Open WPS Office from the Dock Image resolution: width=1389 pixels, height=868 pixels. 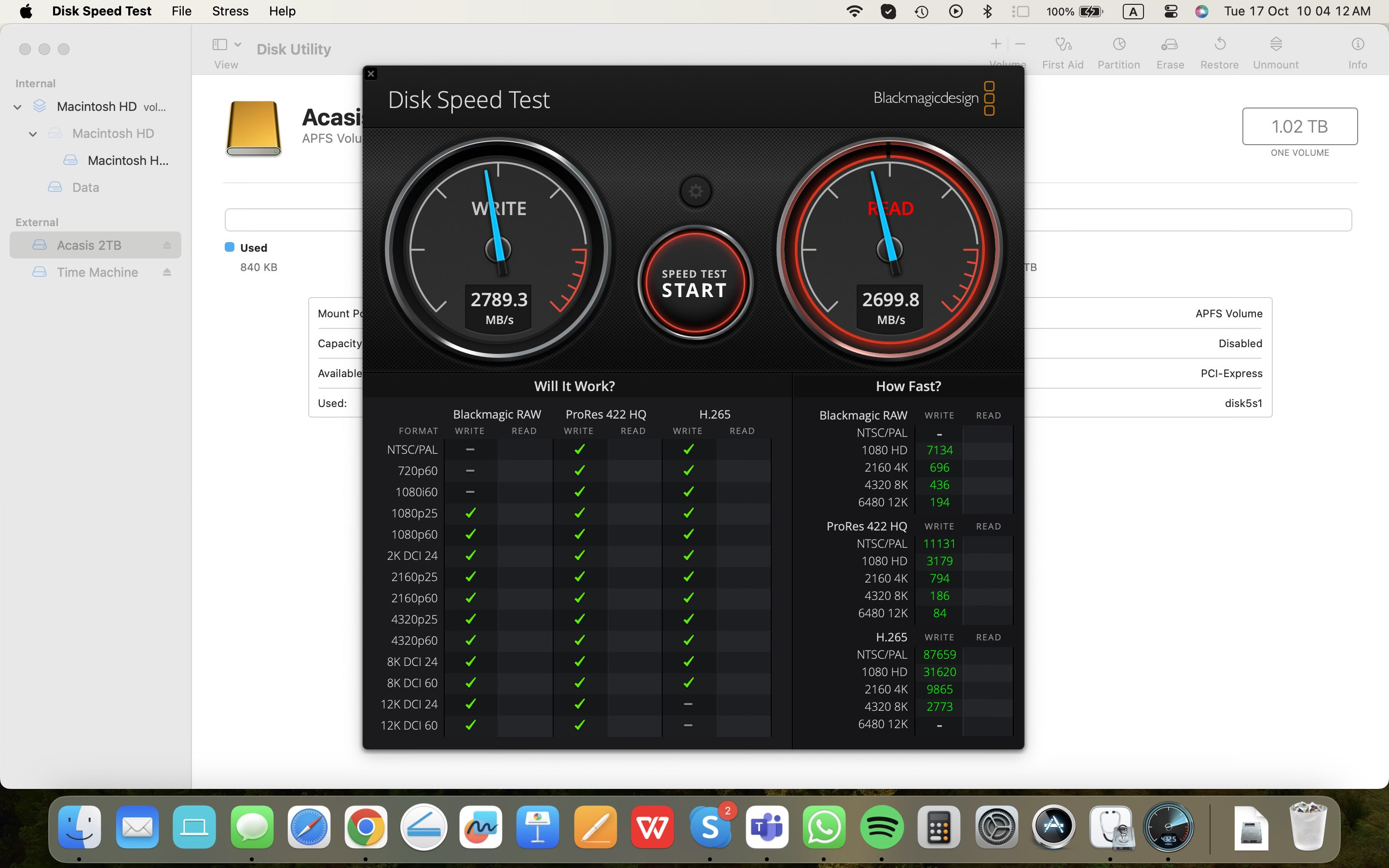point(653,827)
